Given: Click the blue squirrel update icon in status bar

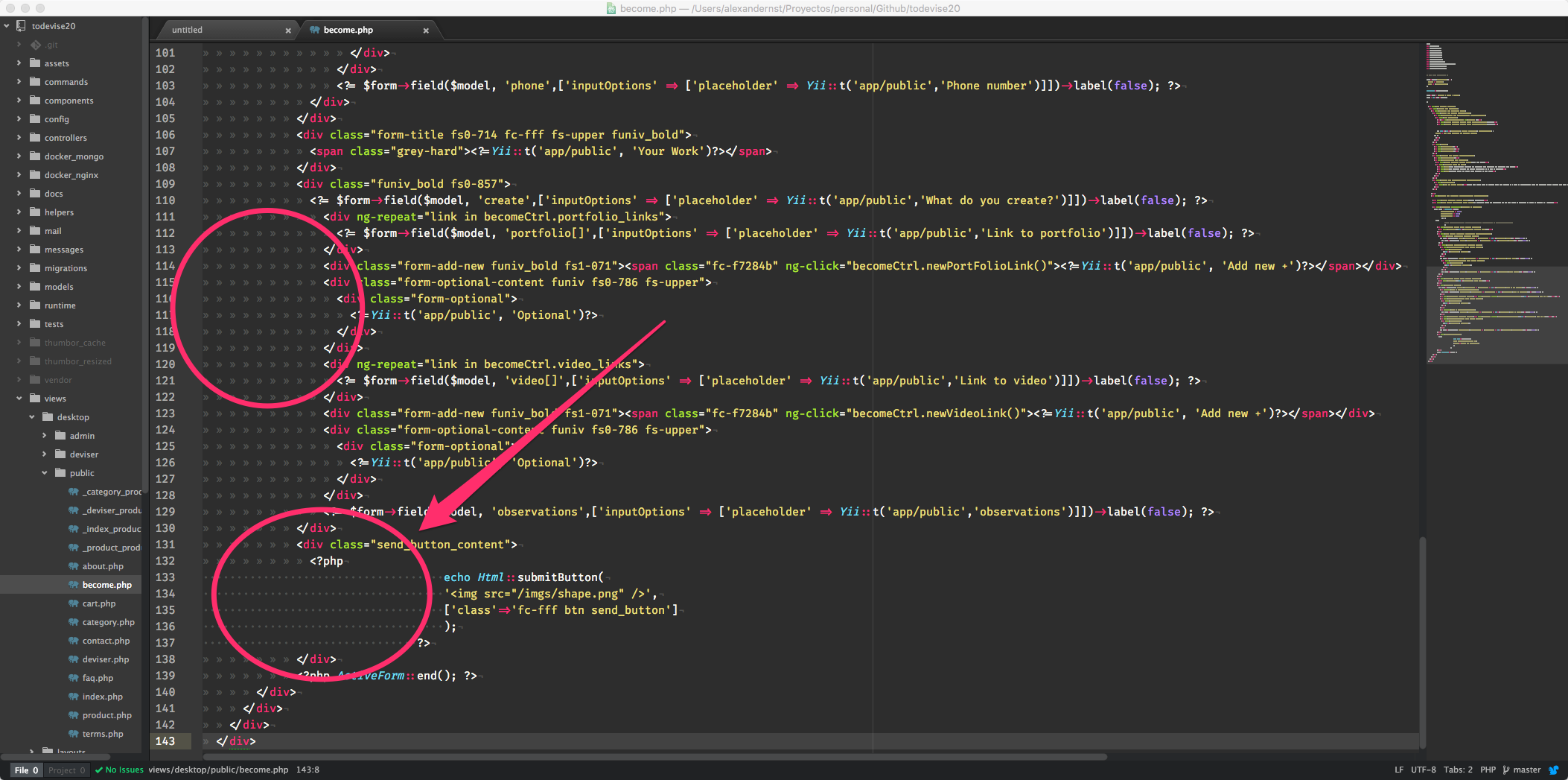Looking at the screenshot, I should (x=1554, y=770).
